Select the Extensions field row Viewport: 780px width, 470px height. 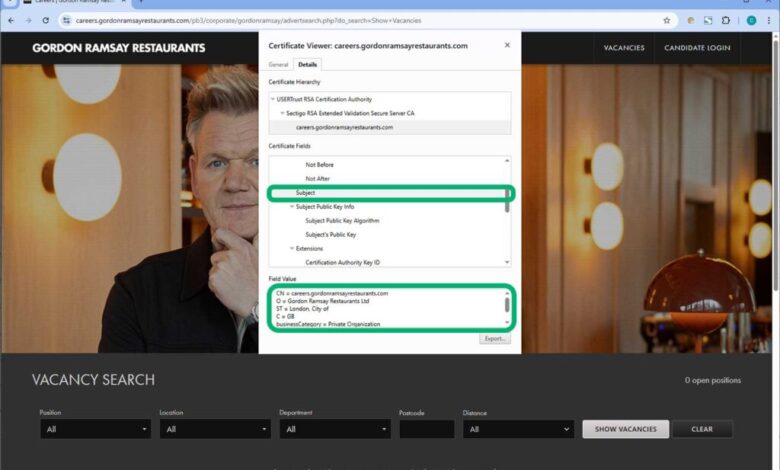pyautogui.click(x=309, y=248)
